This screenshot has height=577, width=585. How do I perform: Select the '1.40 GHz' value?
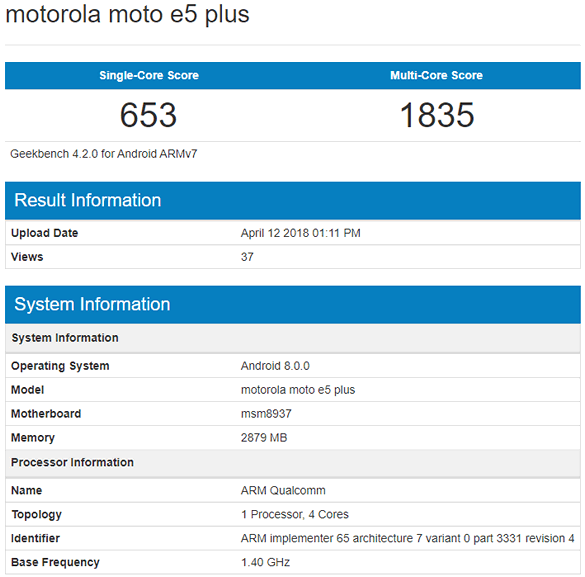point(265,562)
